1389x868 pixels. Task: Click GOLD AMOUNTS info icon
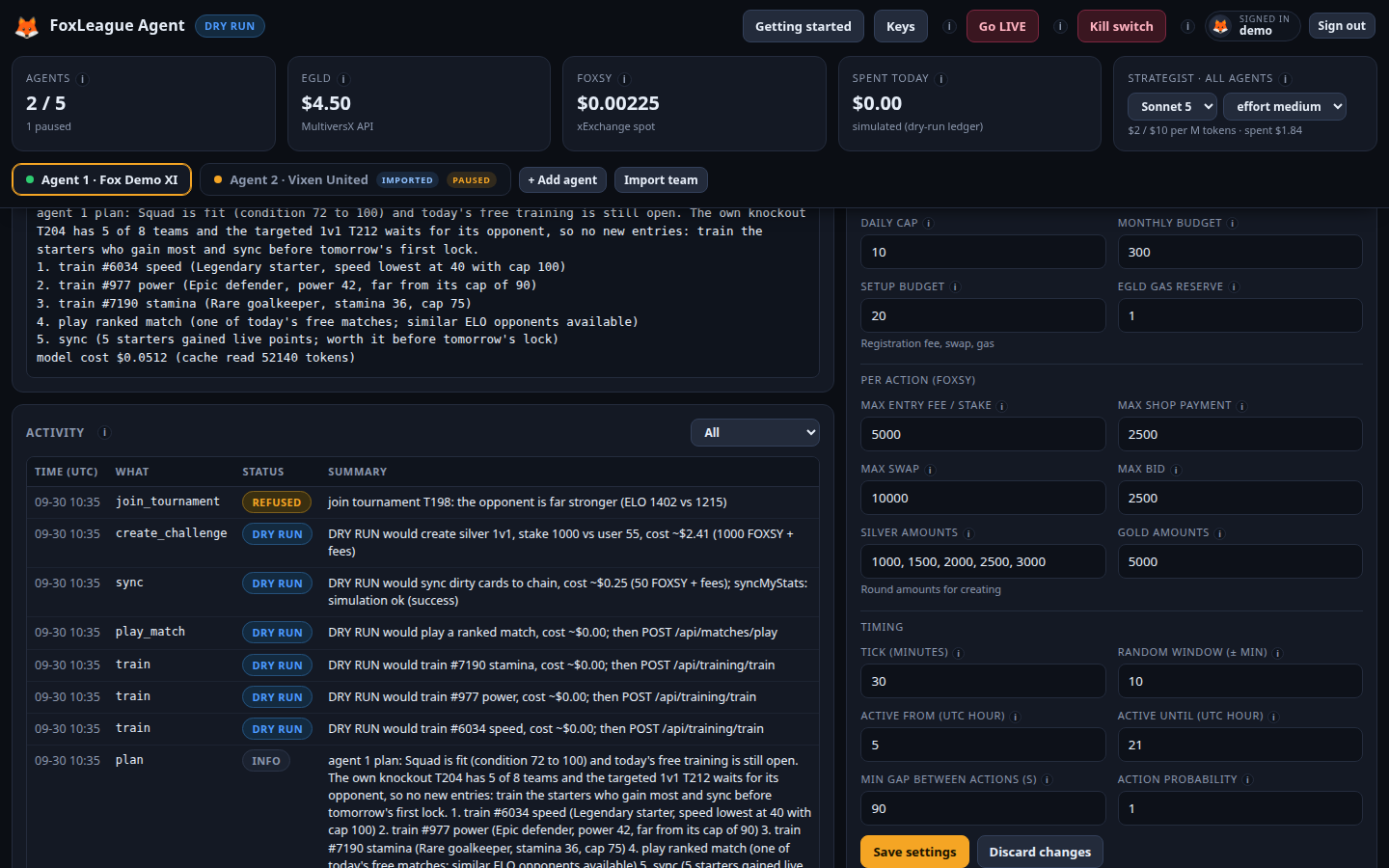pos(1219,533)
